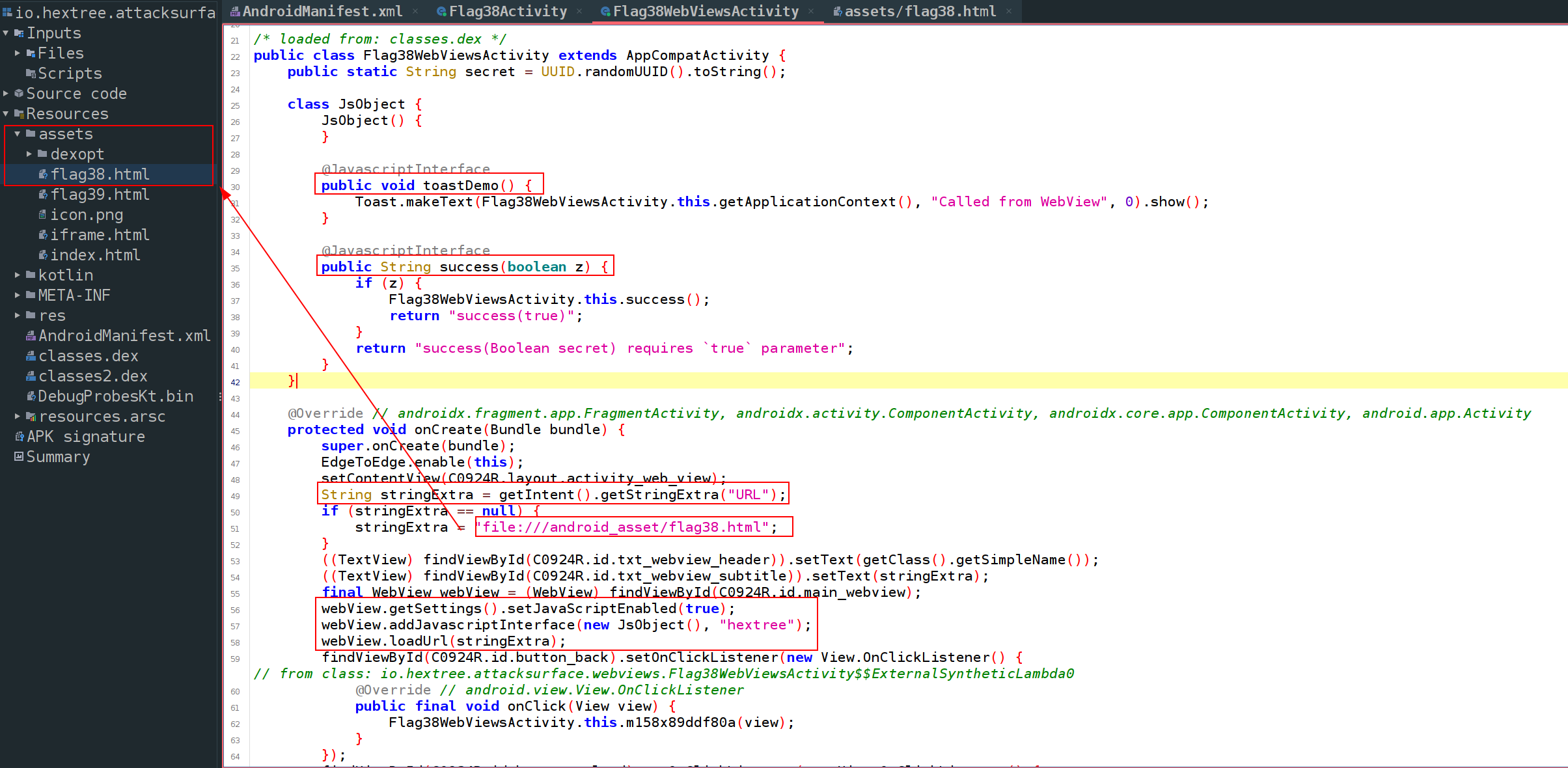Click the io.hextree.attacksurface root icon

pyautogui.click(x=7, y=12)
